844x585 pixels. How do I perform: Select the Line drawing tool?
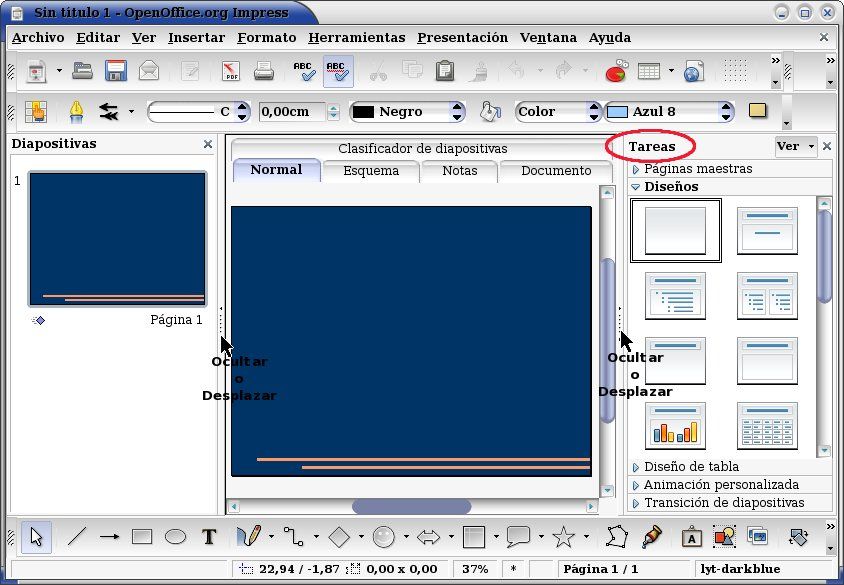coord(77,537)
